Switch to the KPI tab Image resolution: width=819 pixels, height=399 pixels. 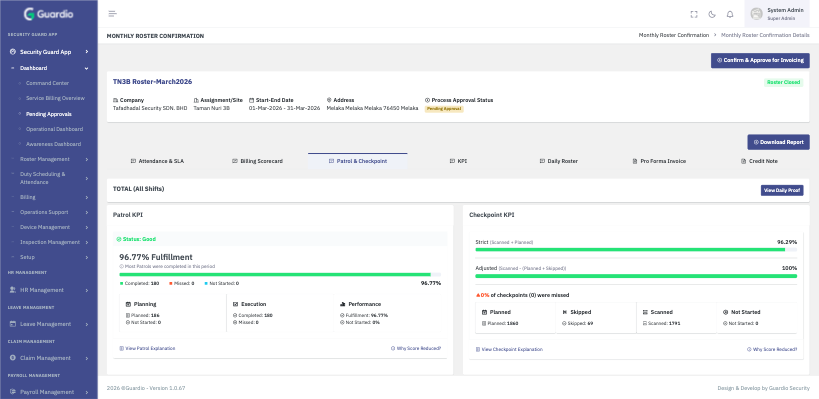coord(458,161)
